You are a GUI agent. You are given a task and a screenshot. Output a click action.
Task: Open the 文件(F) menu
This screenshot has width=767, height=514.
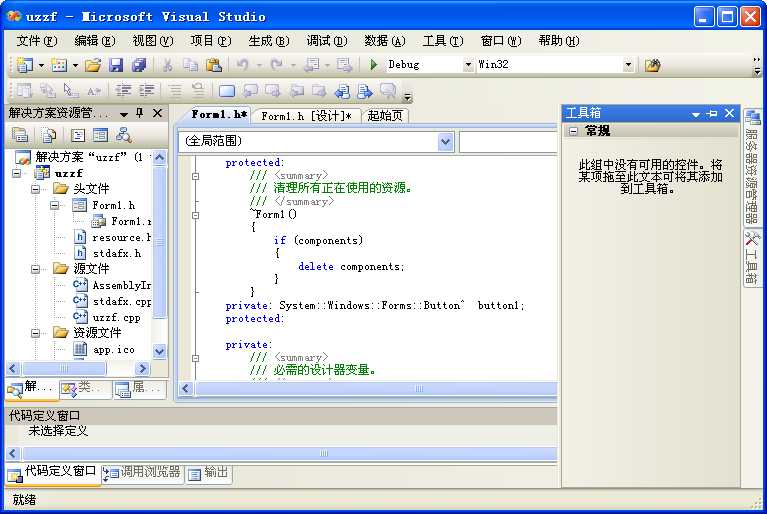point(37,41)
